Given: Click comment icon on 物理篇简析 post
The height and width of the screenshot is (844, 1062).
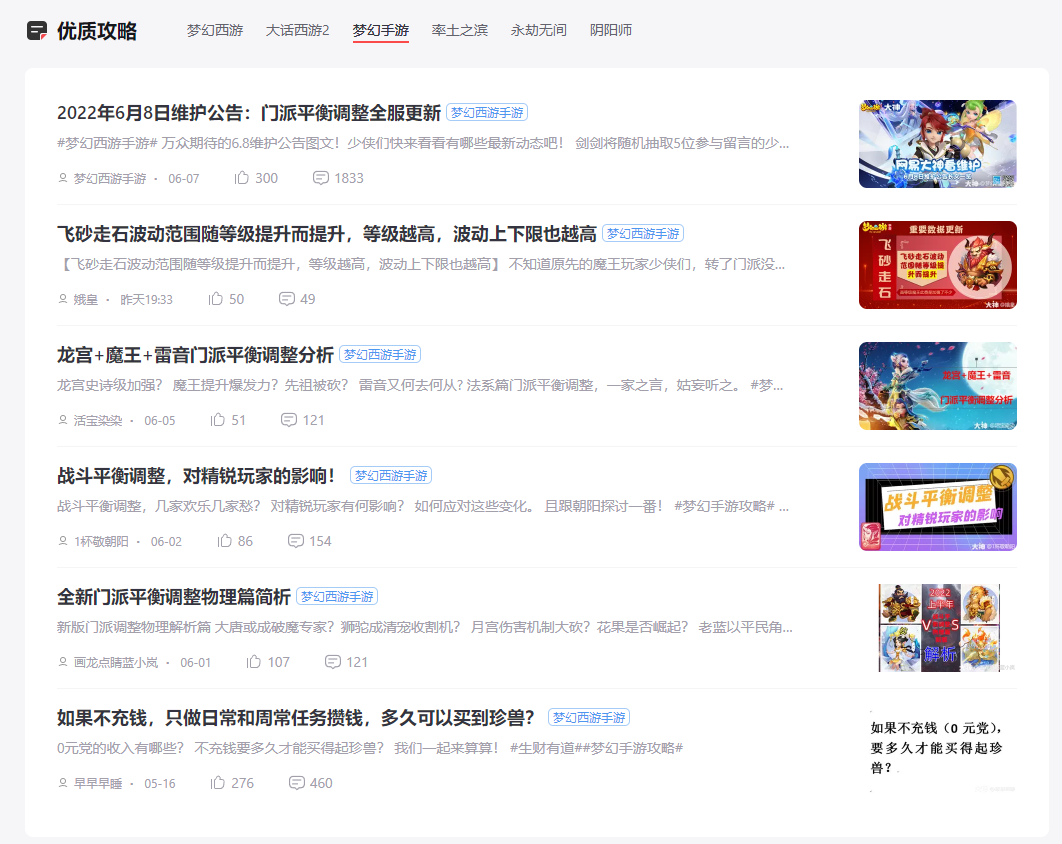Looking at the screenshot, I should coord(333,662).
